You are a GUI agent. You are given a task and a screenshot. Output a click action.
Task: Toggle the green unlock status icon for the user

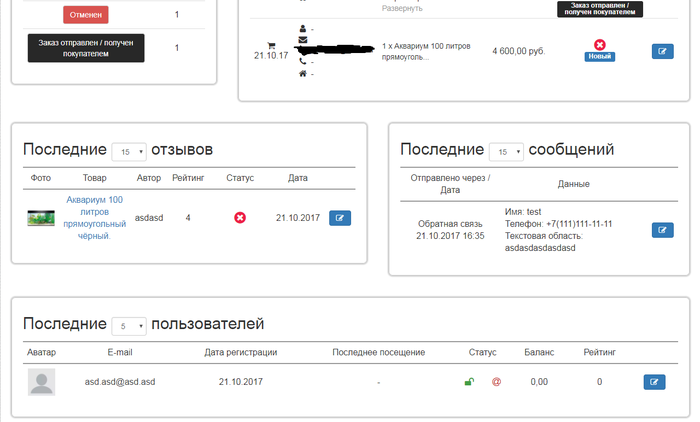click(x=468, y=382)
